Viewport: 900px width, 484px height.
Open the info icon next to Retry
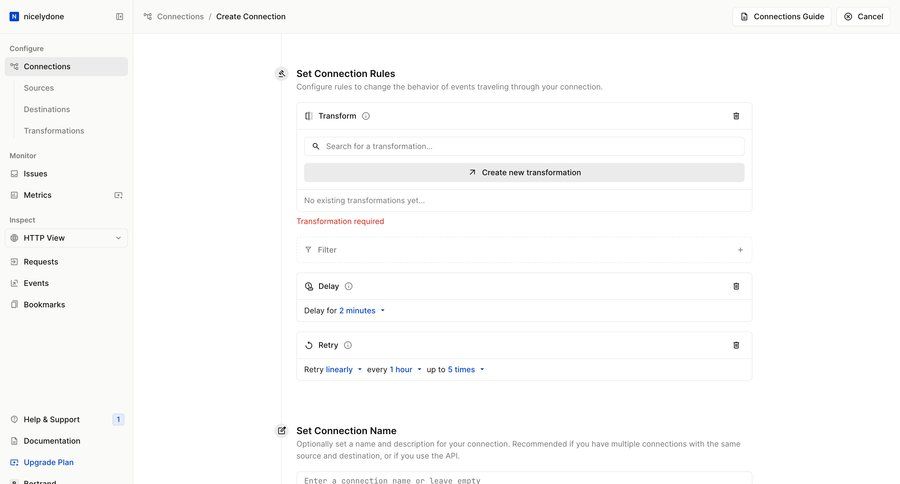[348, 346]
